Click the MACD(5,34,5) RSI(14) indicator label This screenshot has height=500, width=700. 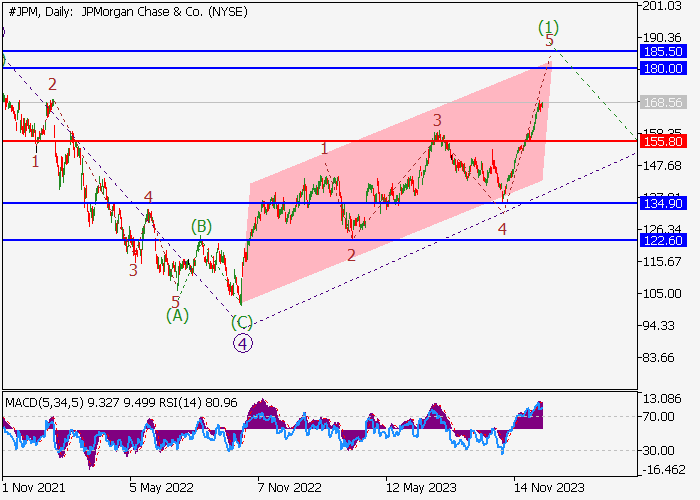tap(121, 403)
